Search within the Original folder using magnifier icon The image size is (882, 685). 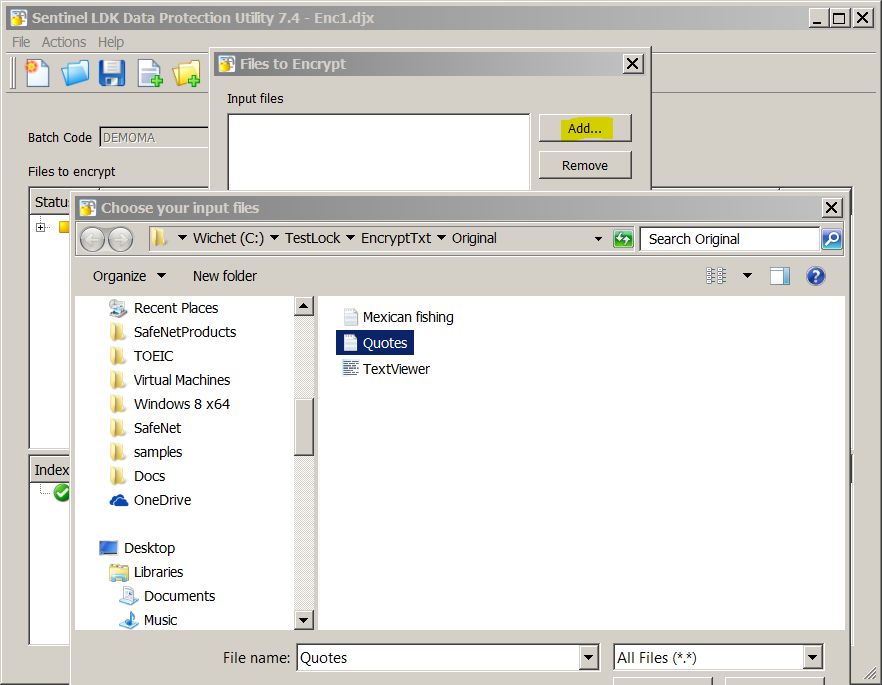[830, 238]
